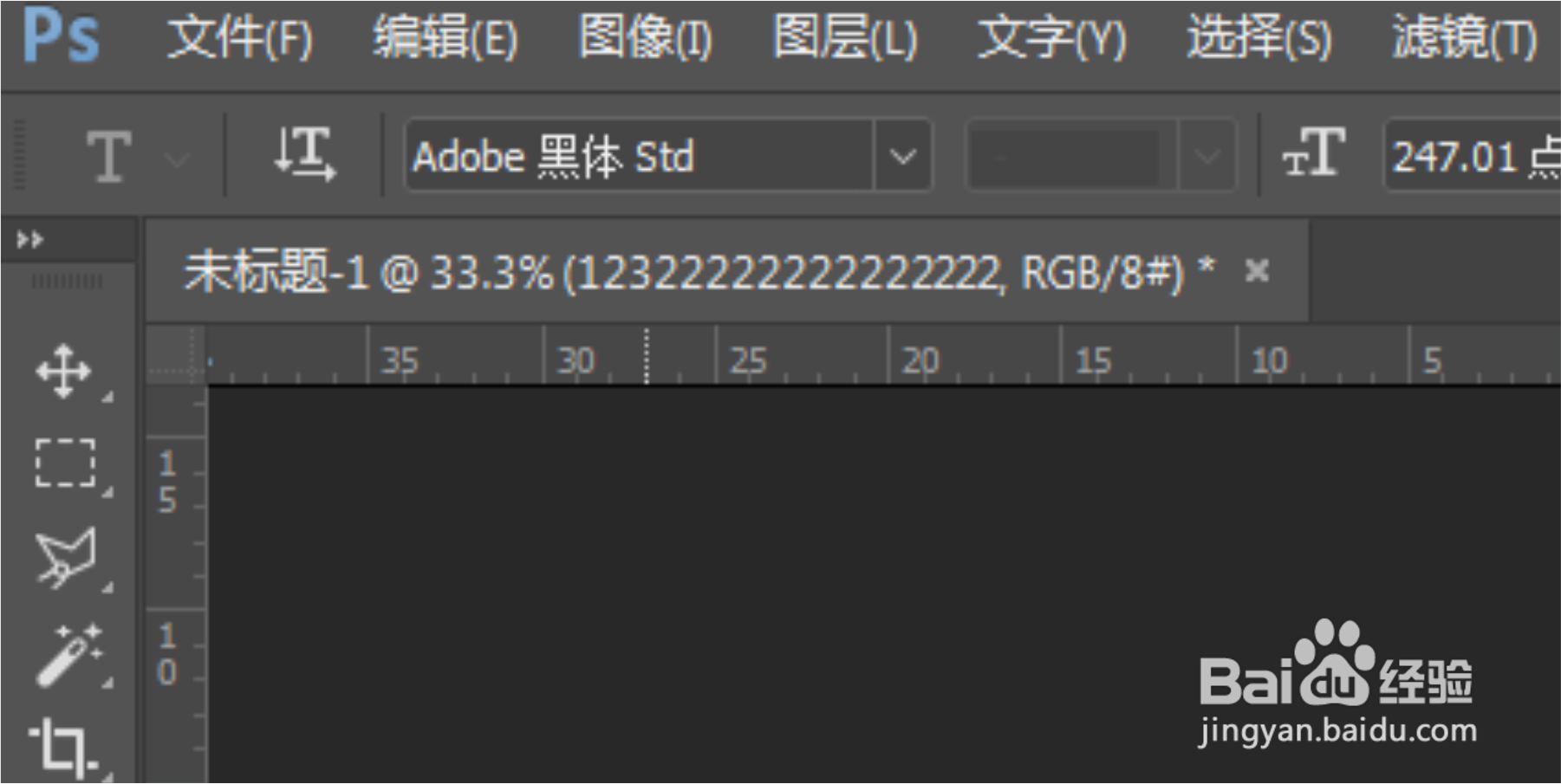Click the Photoshop Ps logo
1561x784 pixels.
tap(61, 36)
